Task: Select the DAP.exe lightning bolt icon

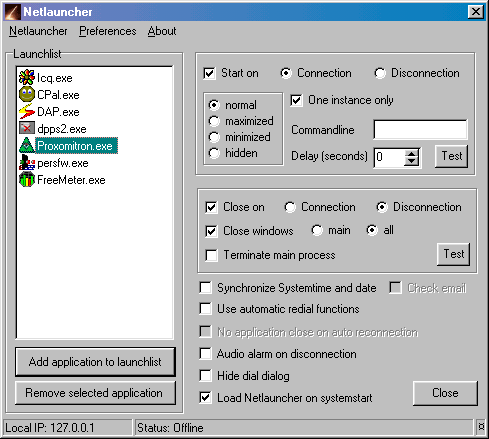Action: click(x=27, y=111)
